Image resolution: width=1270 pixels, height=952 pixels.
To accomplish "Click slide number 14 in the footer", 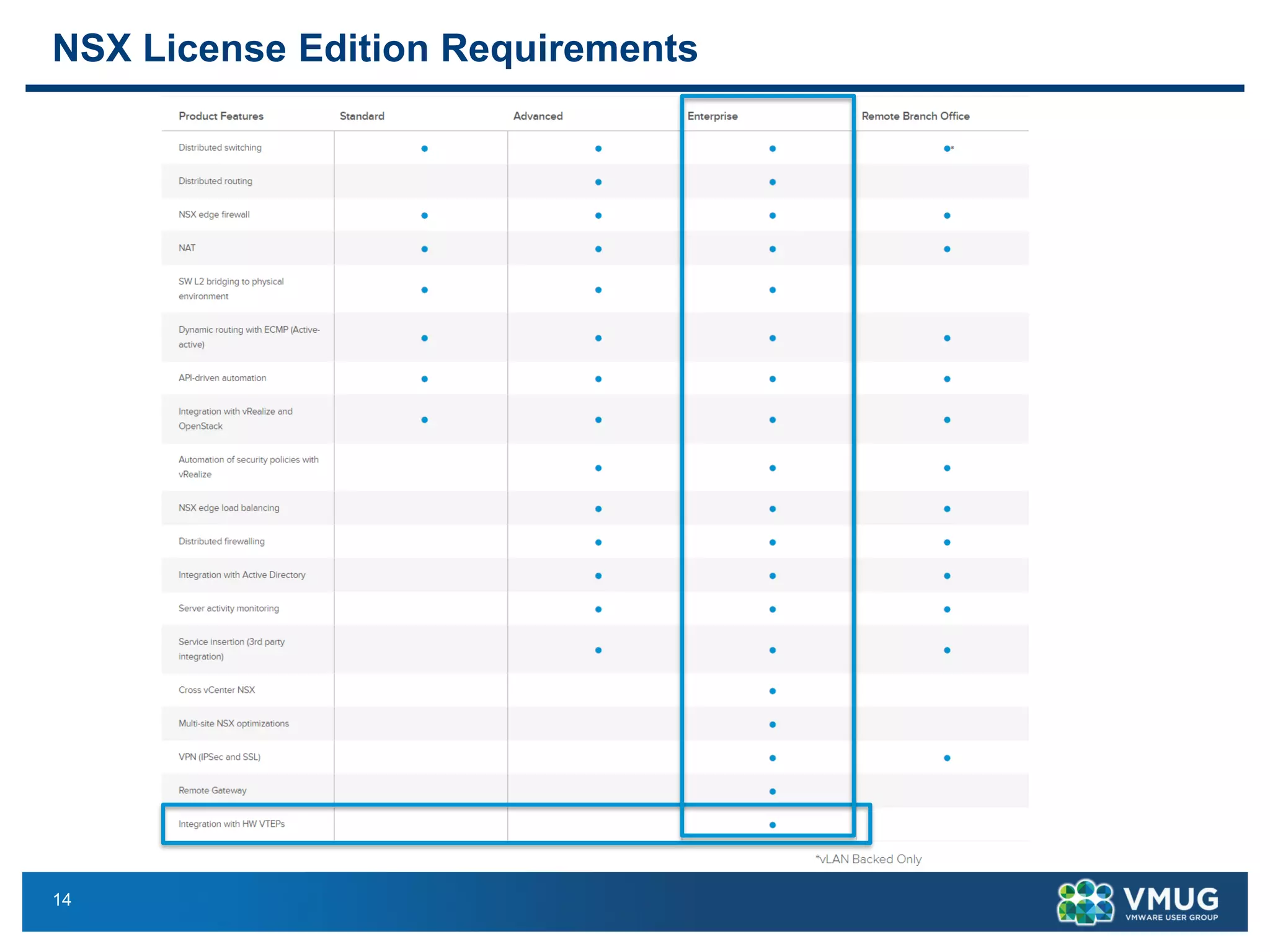I will tap(62, 900).
